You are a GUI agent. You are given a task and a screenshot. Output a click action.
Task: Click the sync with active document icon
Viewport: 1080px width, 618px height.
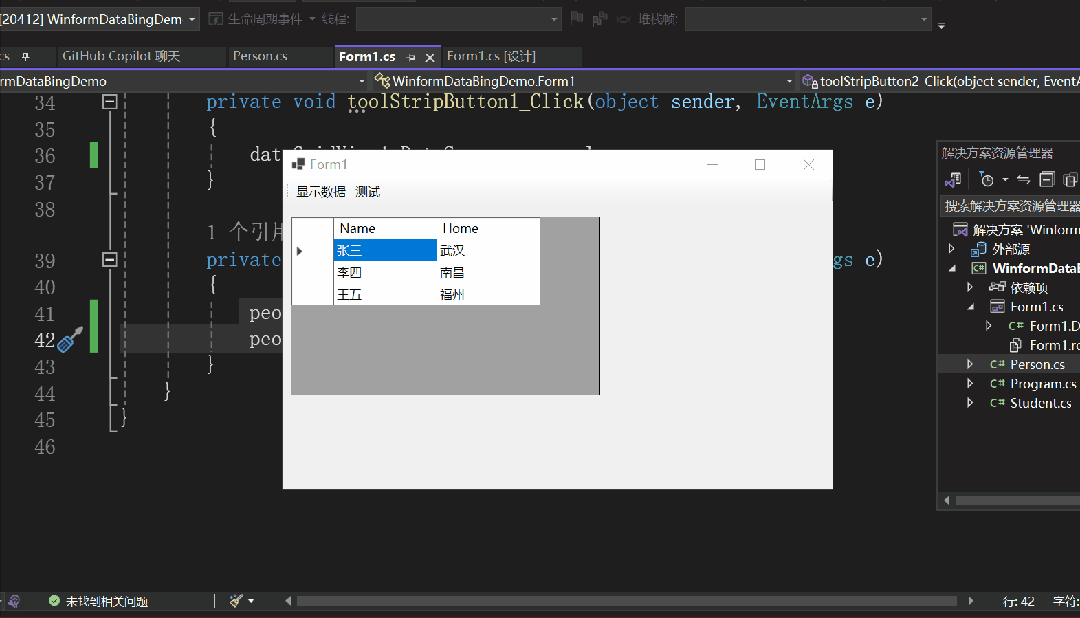(1023, 179)
